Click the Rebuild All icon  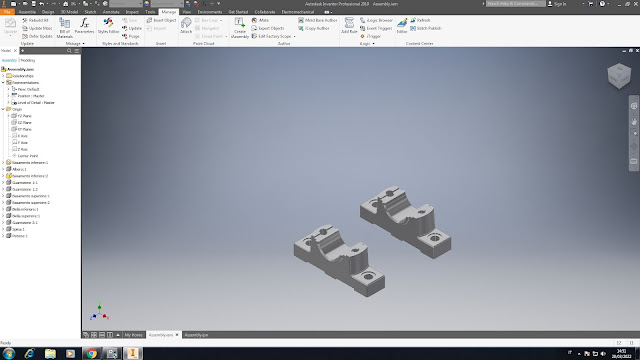coord(25,20)
